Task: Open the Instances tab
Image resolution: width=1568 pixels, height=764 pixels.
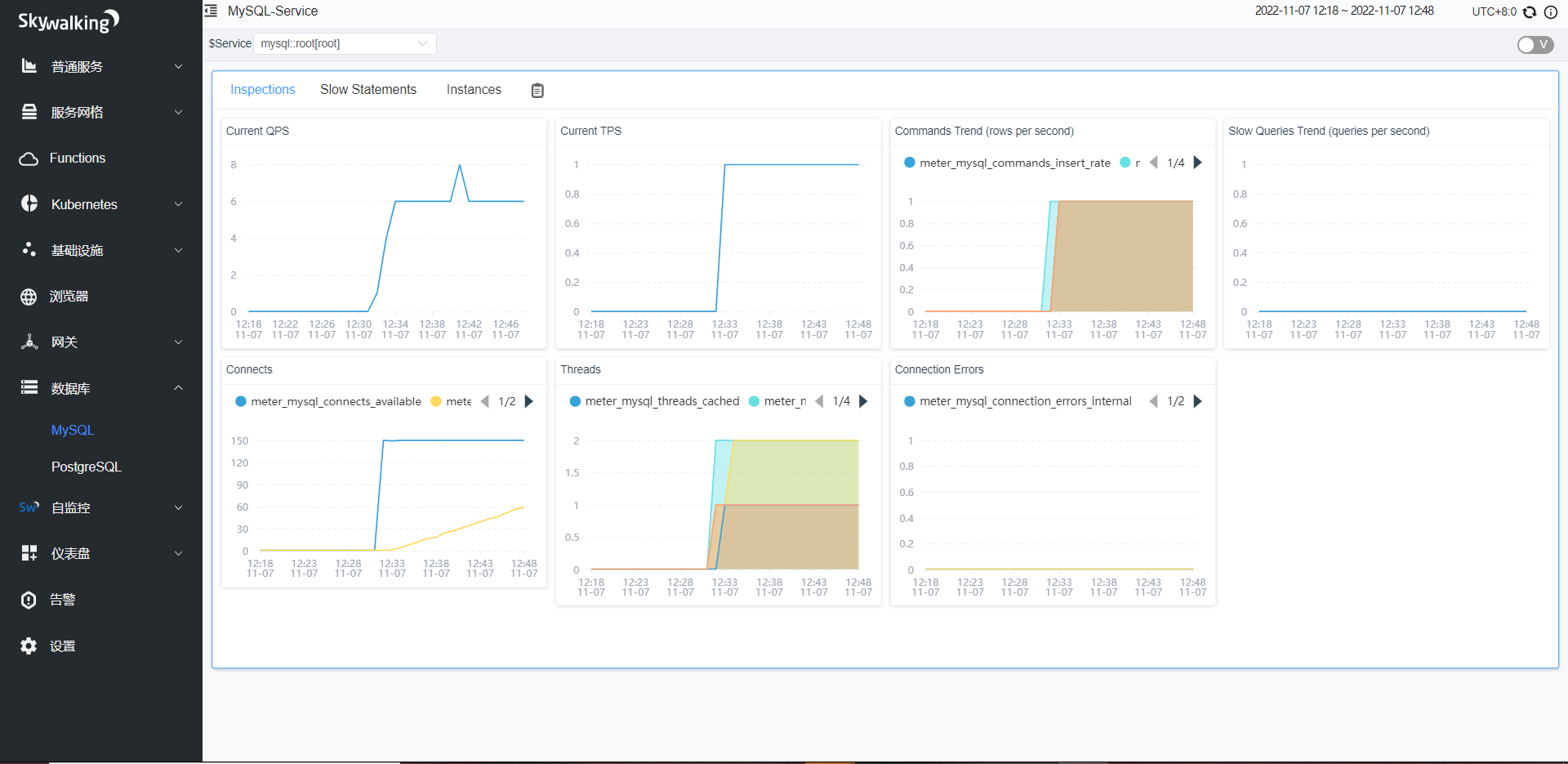Action: 473,89
